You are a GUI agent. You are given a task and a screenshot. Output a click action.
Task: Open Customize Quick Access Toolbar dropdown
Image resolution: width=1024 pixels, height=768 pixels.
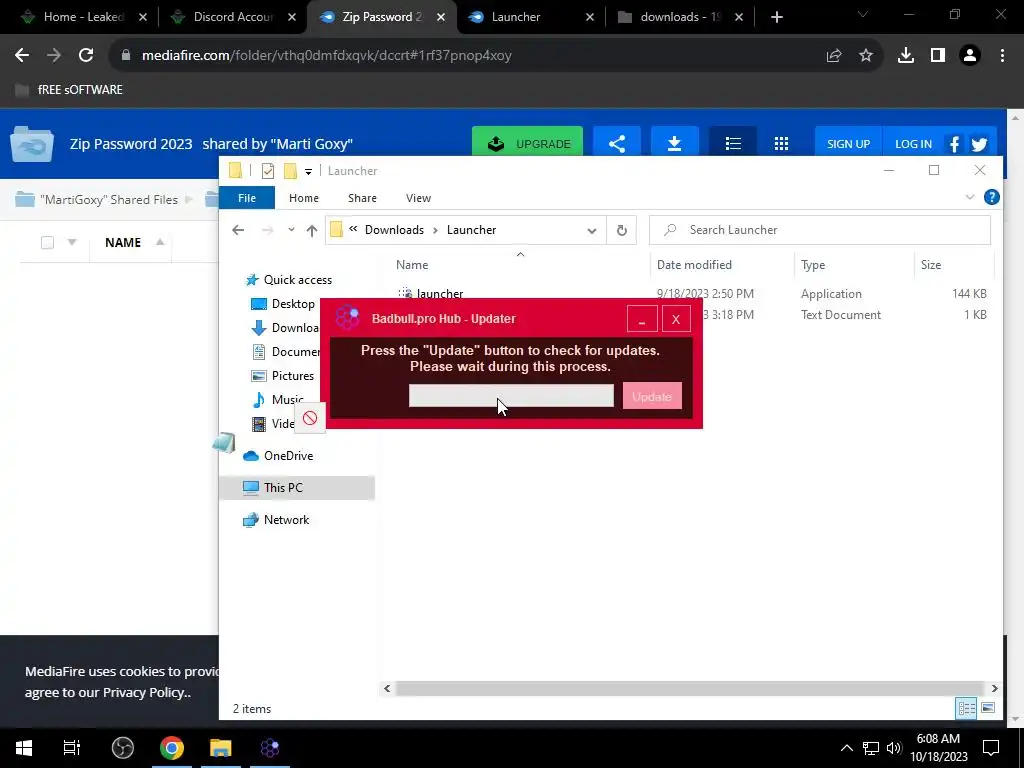pyautogui.click(x=308, y=172)
